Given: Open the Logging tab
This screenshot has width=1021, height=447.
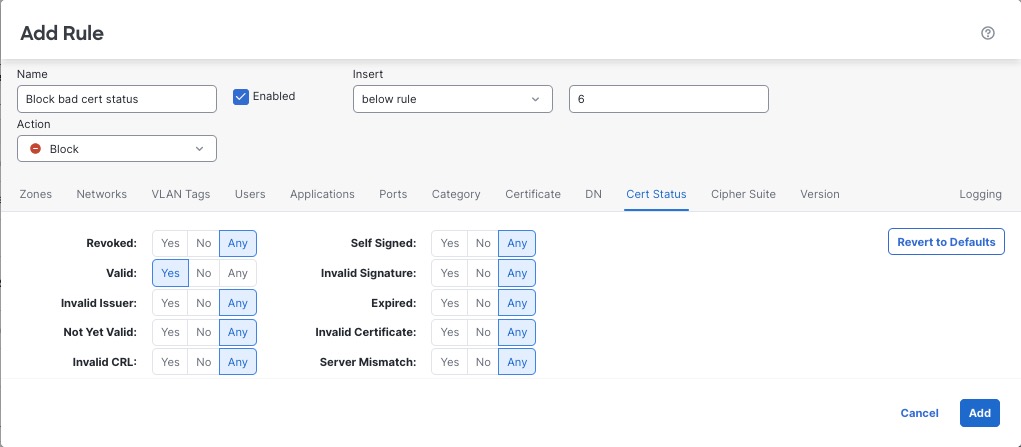Looking at the screenshot, I should (x=980, y=194).
